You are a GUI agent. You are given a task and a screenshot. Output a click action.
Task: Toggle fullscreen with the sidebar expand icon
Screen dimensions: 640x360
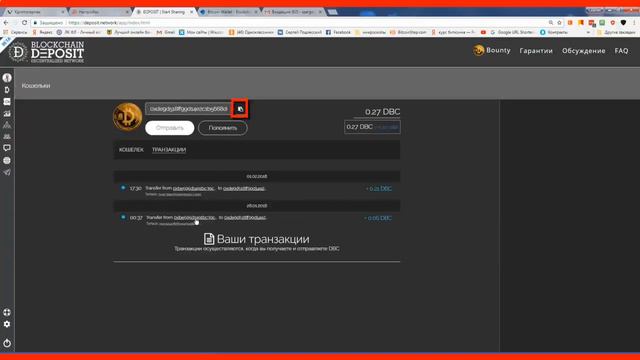7,312
